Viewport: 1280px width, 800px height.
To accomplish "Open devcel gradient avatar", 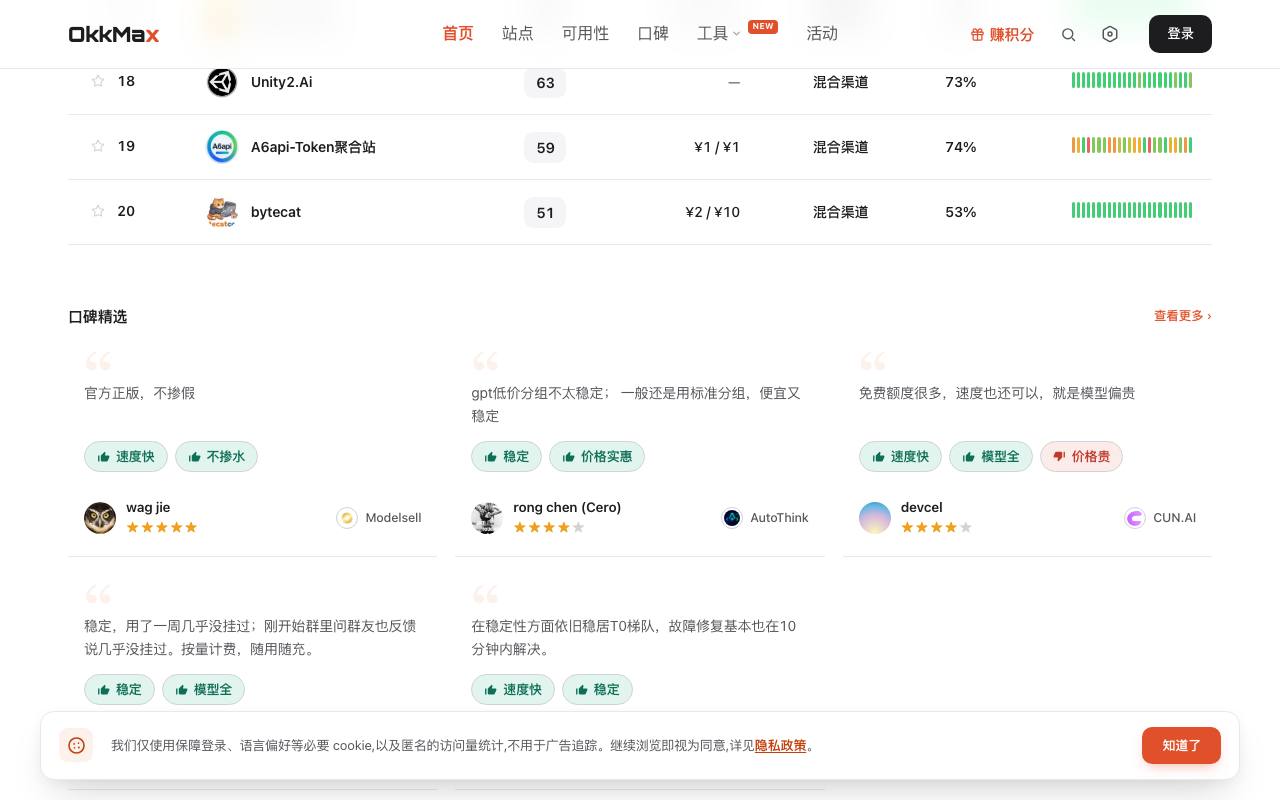I will pos(875,518).
